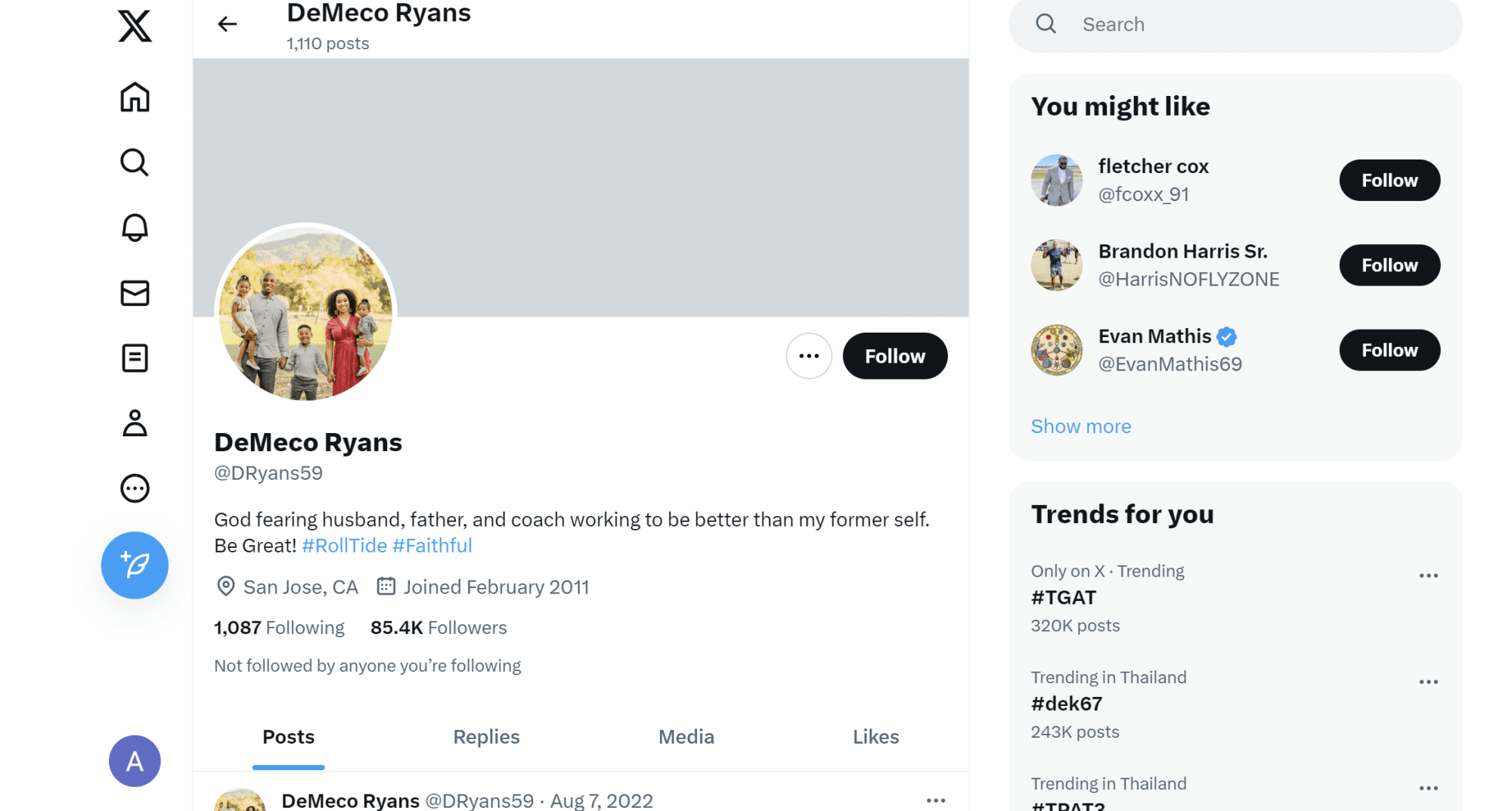The width and height of the screenshot is (1512, 811).
Task: Switch to the Replies tab
Action: click(x=486, y=736)
